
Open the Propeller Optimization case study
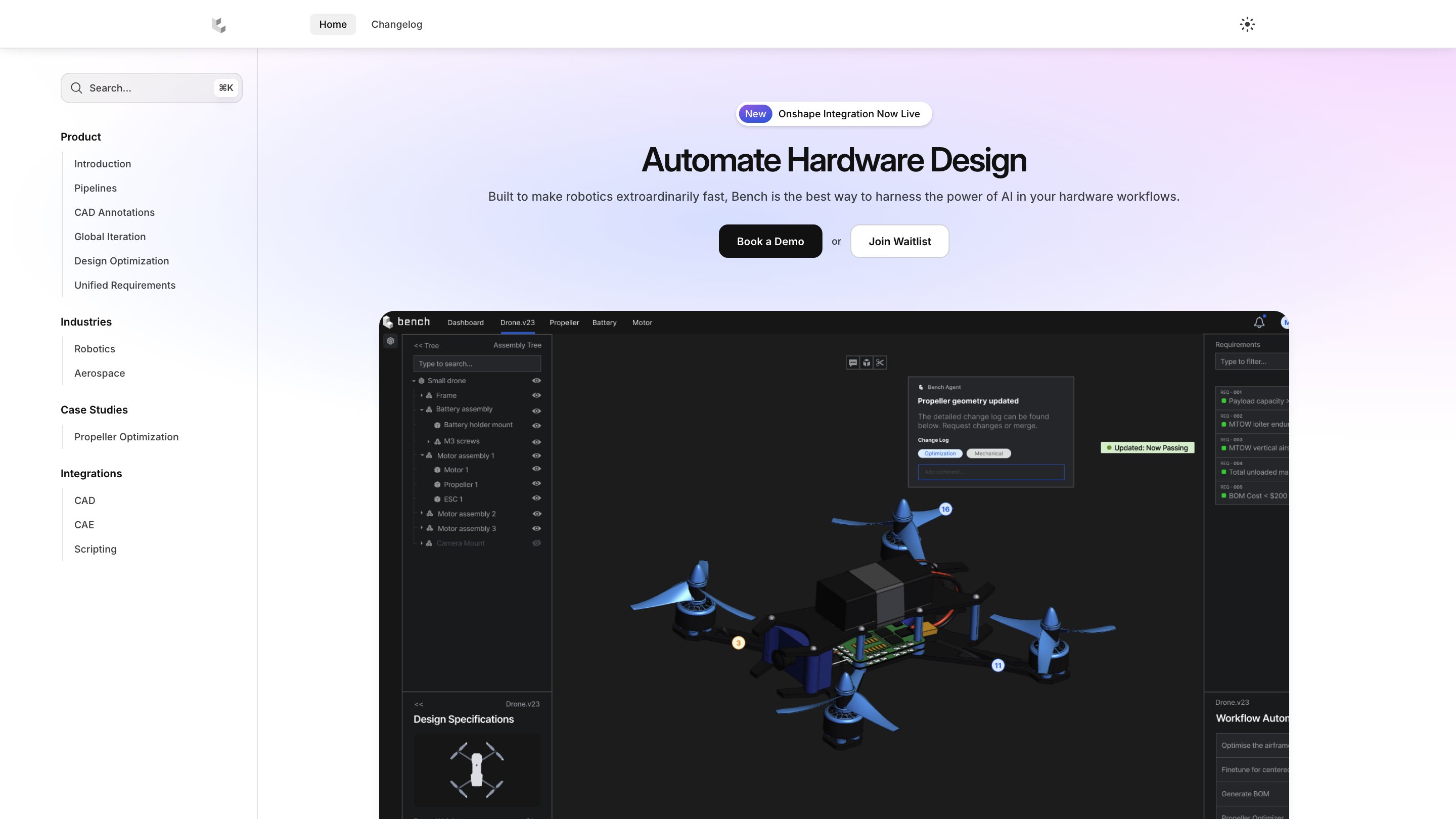(126, 436)
